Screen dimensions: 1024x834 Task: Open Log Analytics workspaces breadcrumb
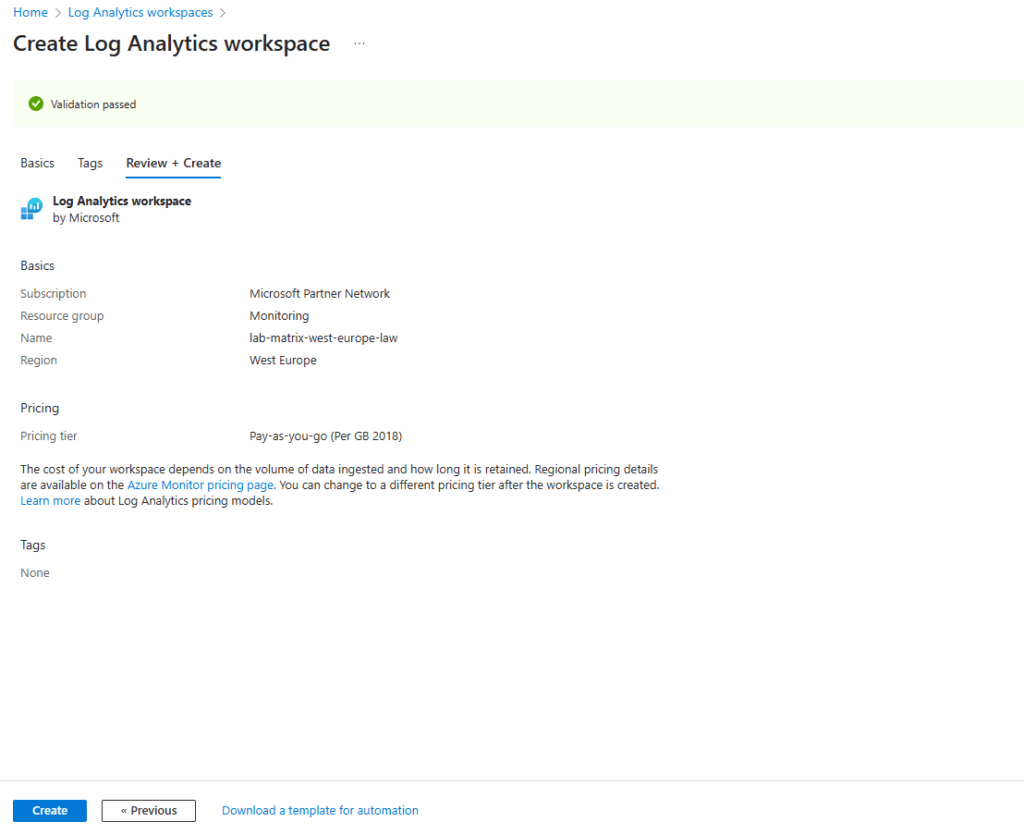140,12
